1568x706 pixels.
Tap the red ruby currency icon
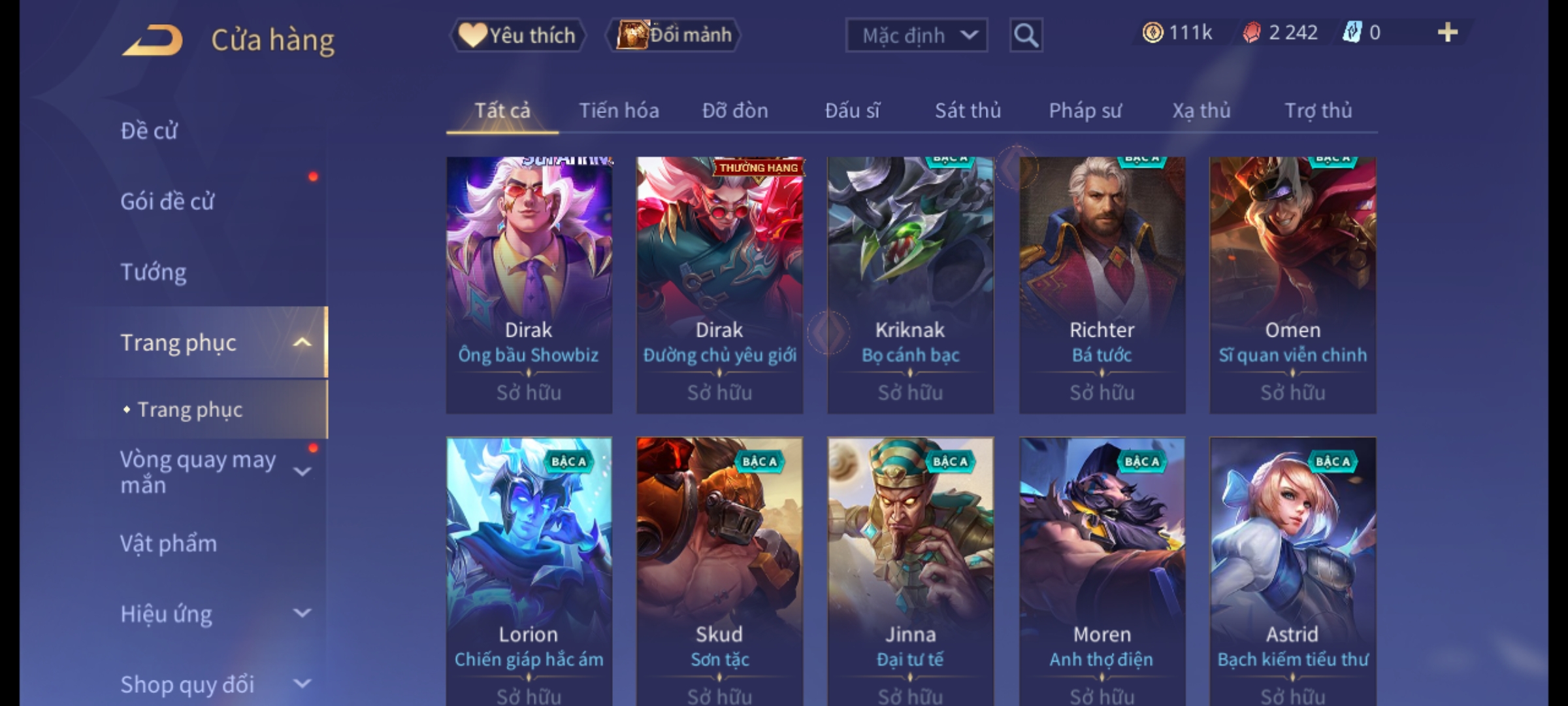(x=1251, y=33)
